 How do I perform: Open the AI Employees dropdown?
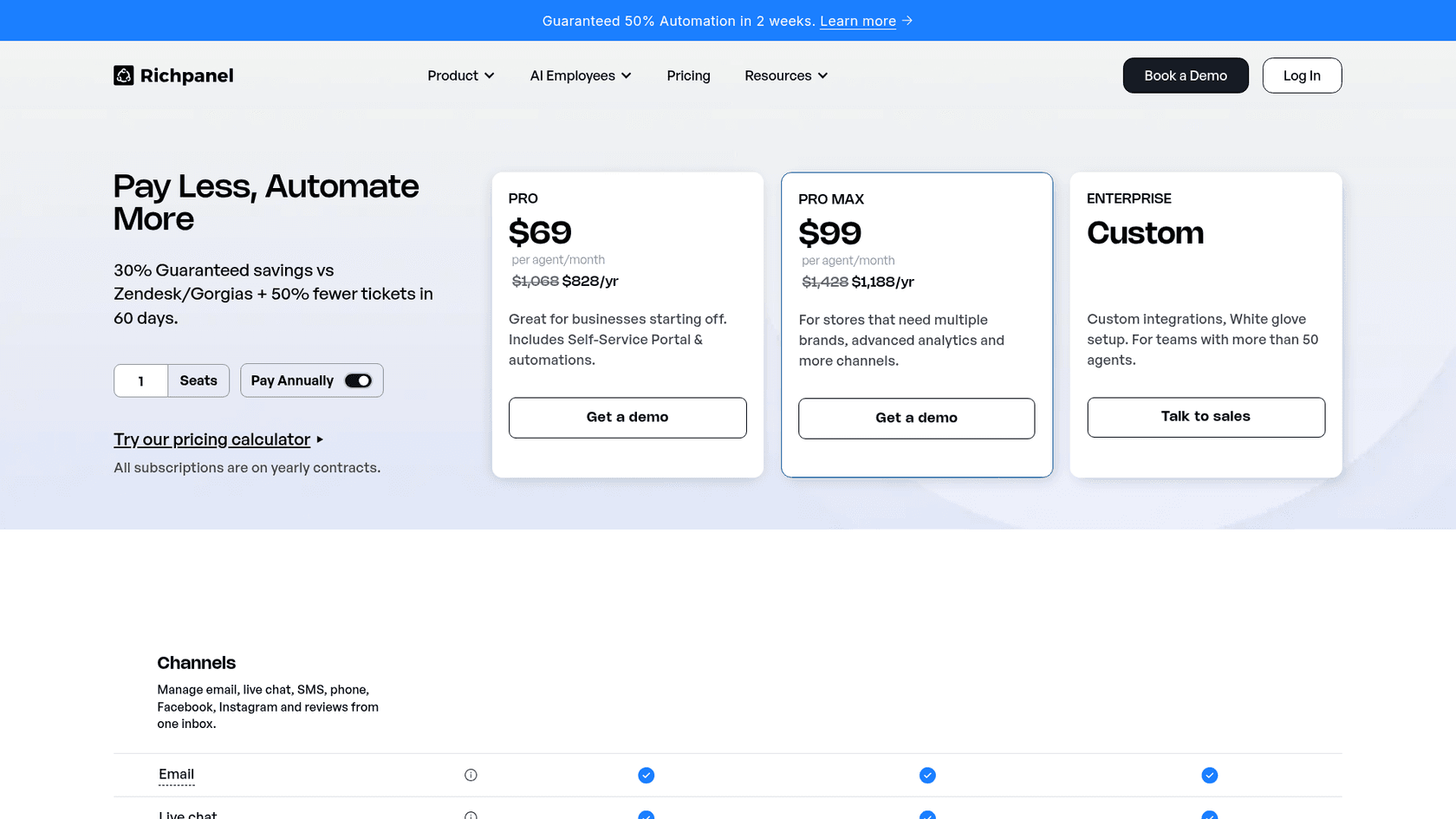[581, 75]
